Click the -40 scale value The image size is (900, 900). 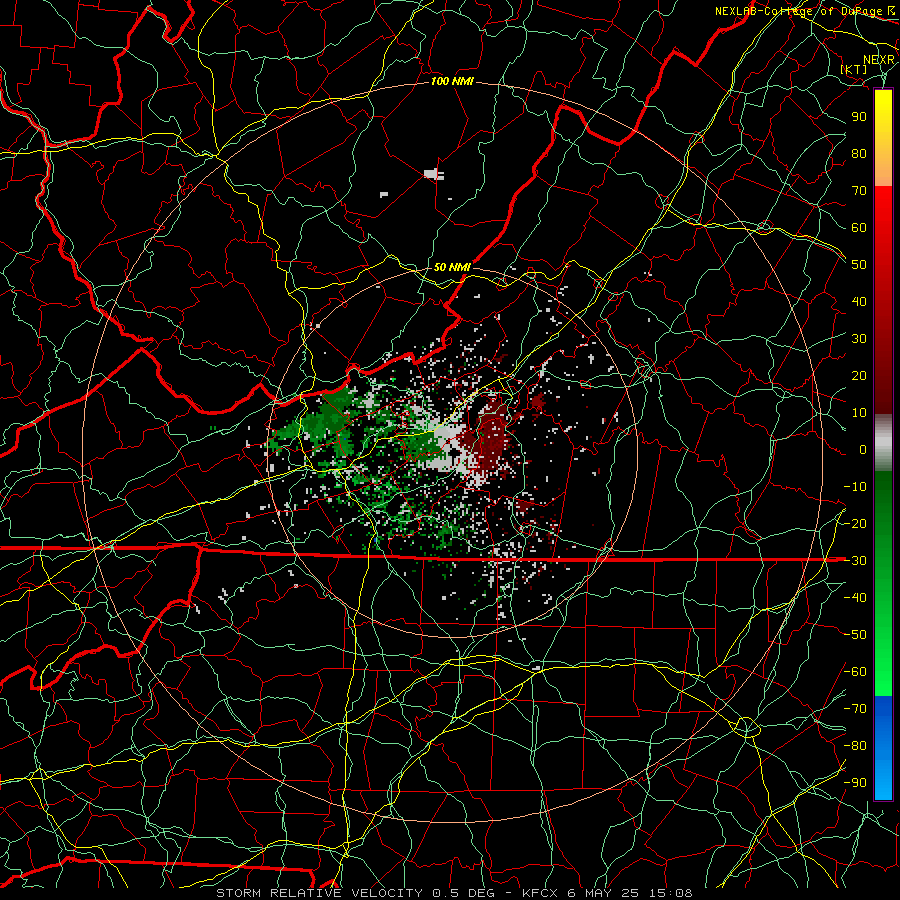(x=855, y=598)
